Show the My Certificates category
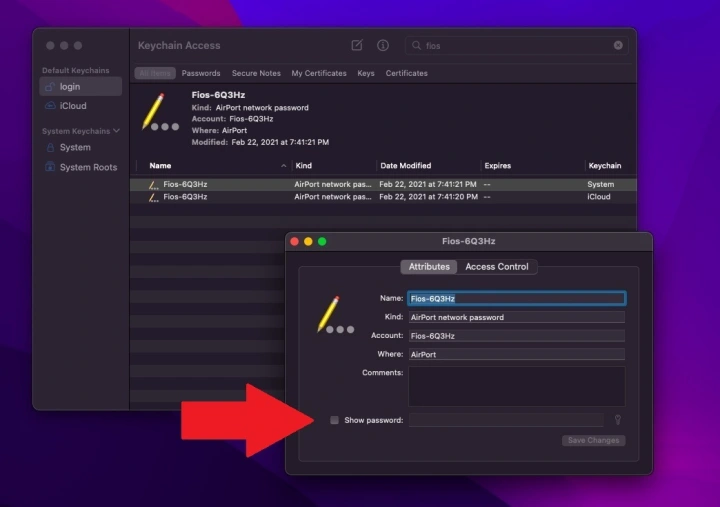This screenshot has width=720, height=507. 319,73
